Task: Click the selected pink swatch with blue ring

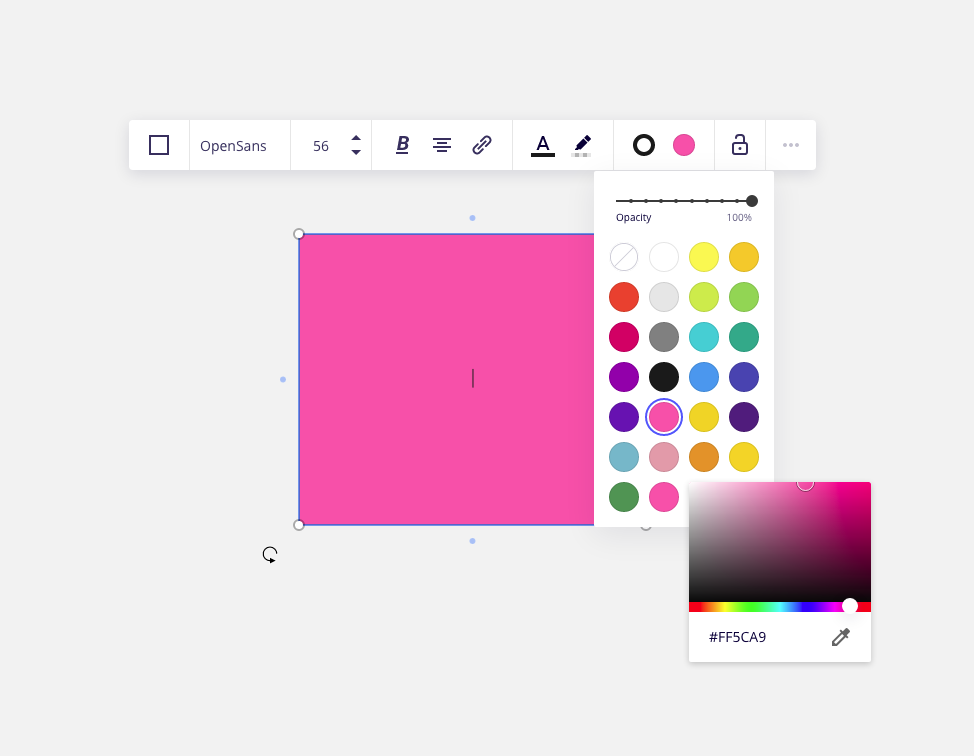Action: point(664,417)
